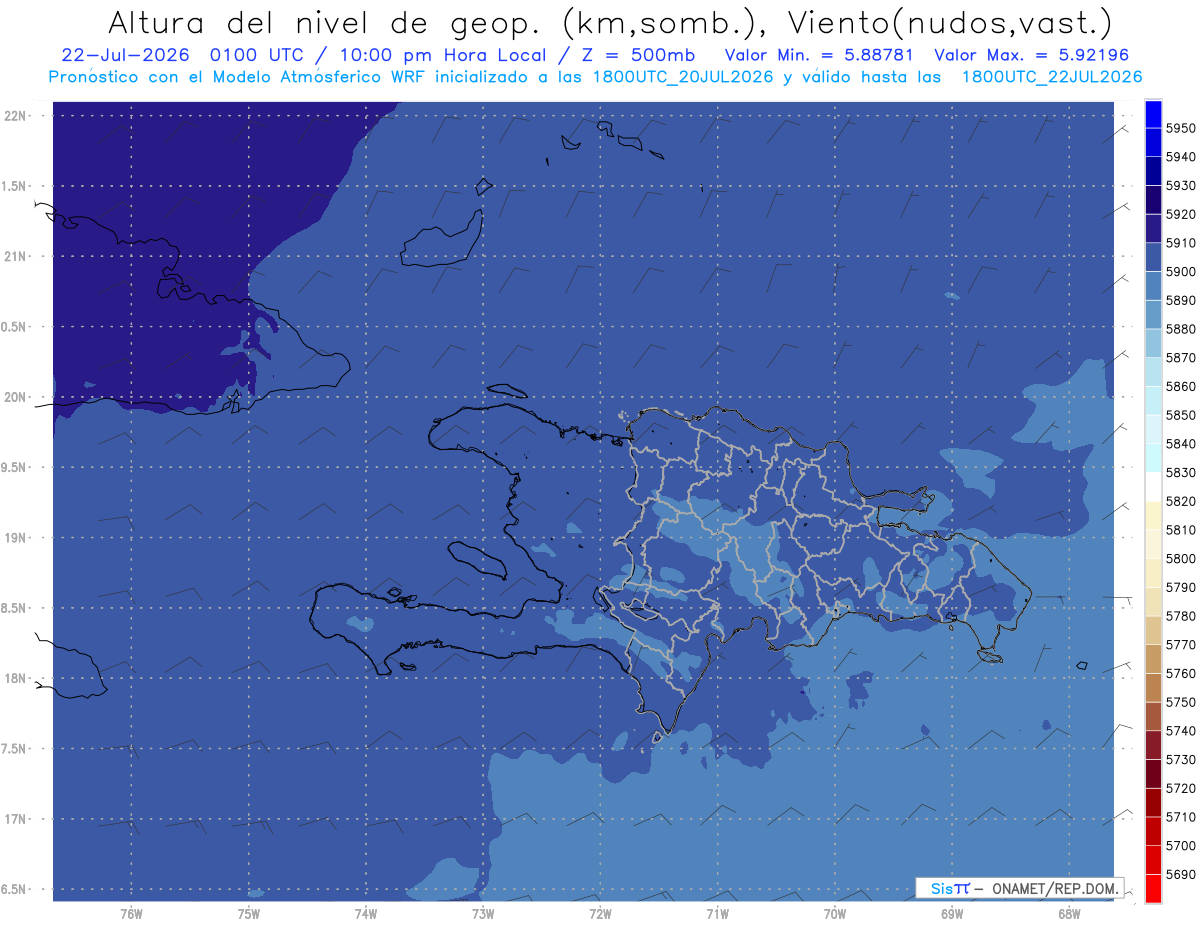Click pale yellow swatch between 5810 and 5820

(x=1153, y=516)
